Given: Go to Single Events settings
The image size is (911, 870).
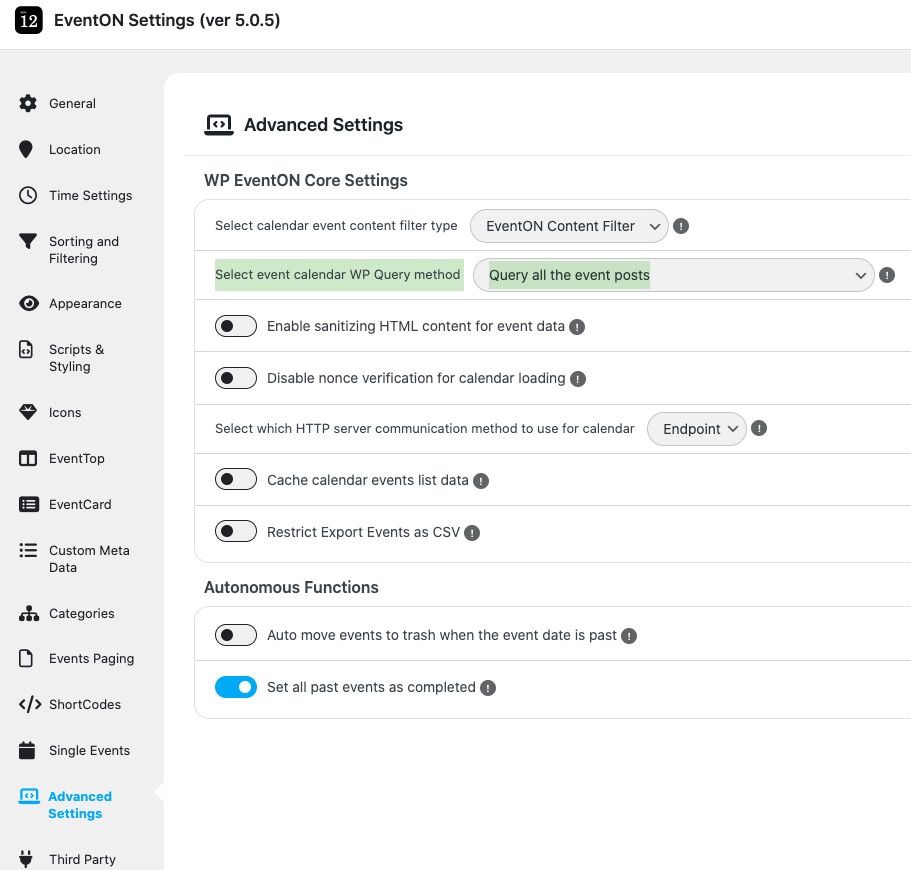Looking at the screenshot, I should (x=89, y=751).
